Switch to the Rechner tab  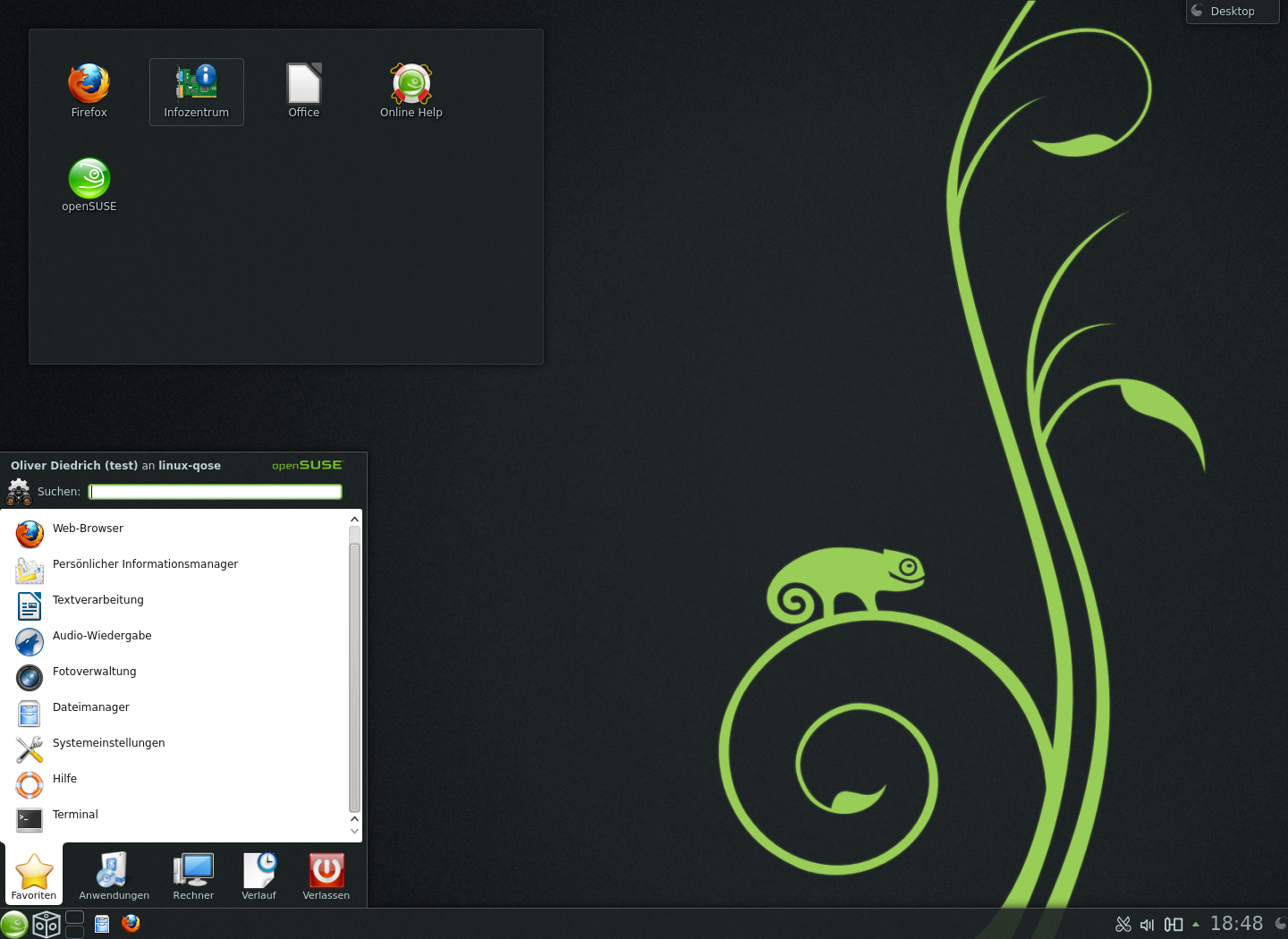[x=193, y=876]
